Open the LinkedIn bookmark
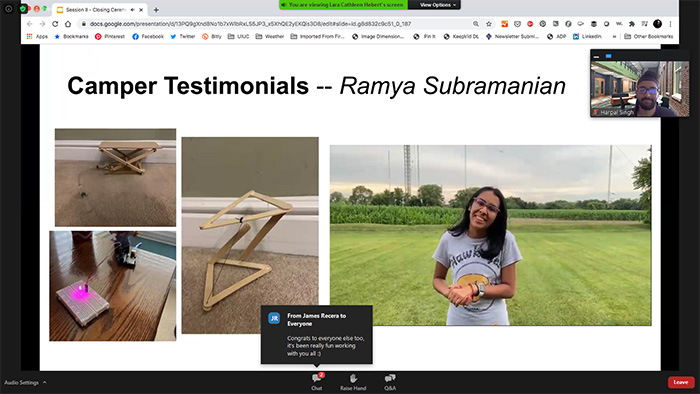The image size is (700, 394). pos(587,37)
